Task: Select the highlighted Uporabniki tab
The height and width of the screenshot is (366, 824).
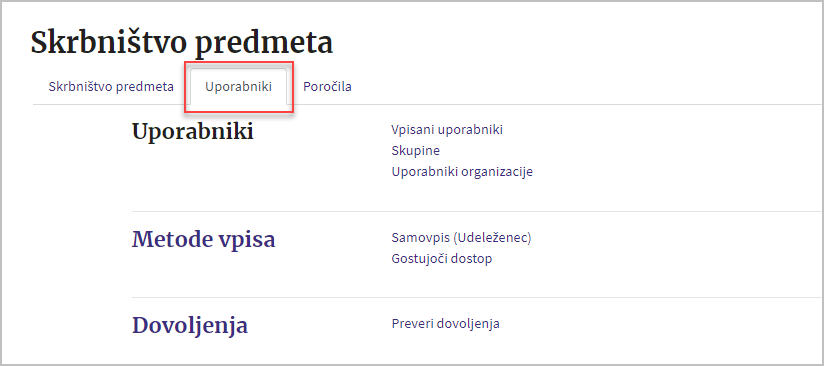Action: (239, 87)
